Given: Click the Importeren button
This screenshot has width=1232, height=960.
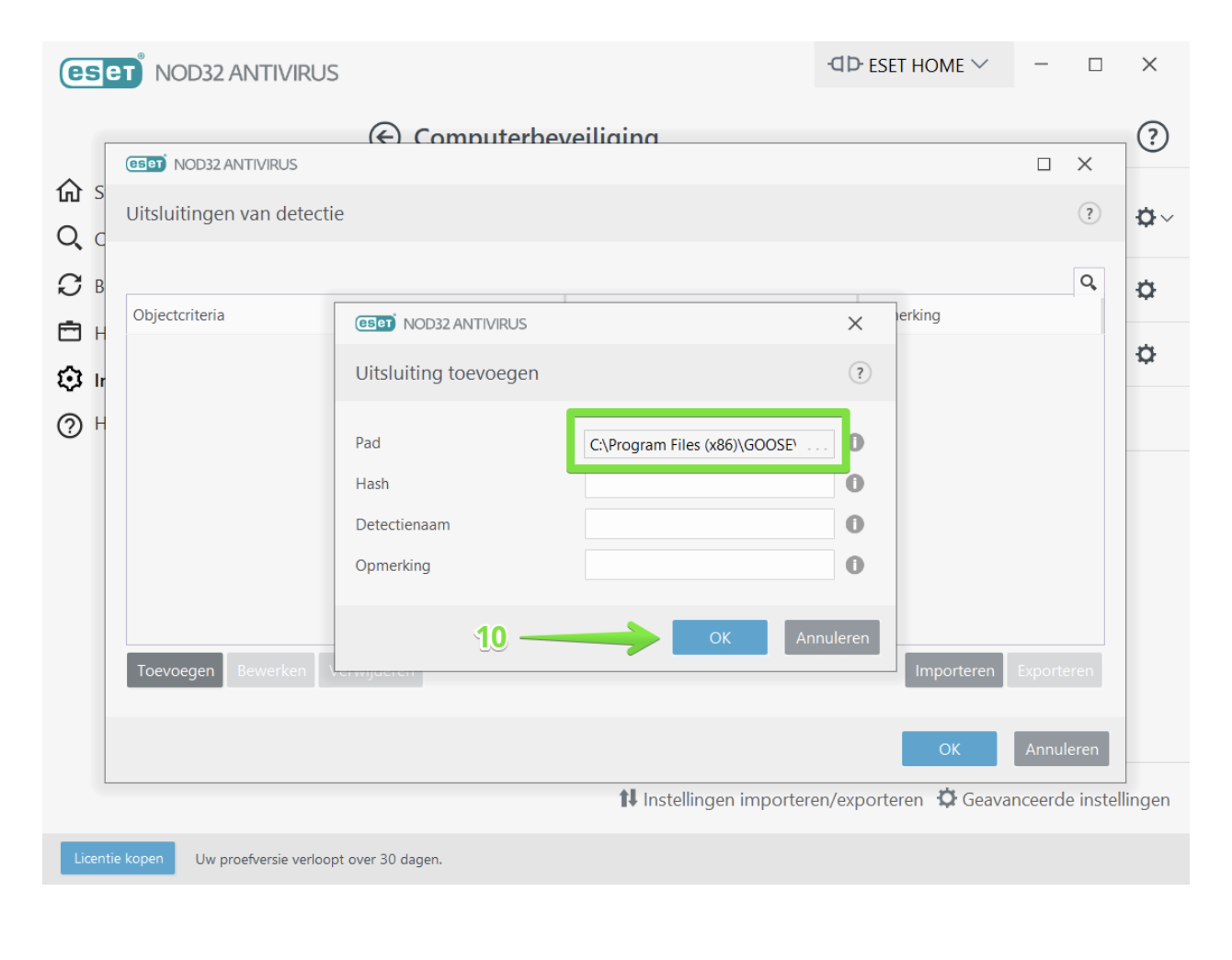Looking at the screenshot, I should (x=954, y=670).
